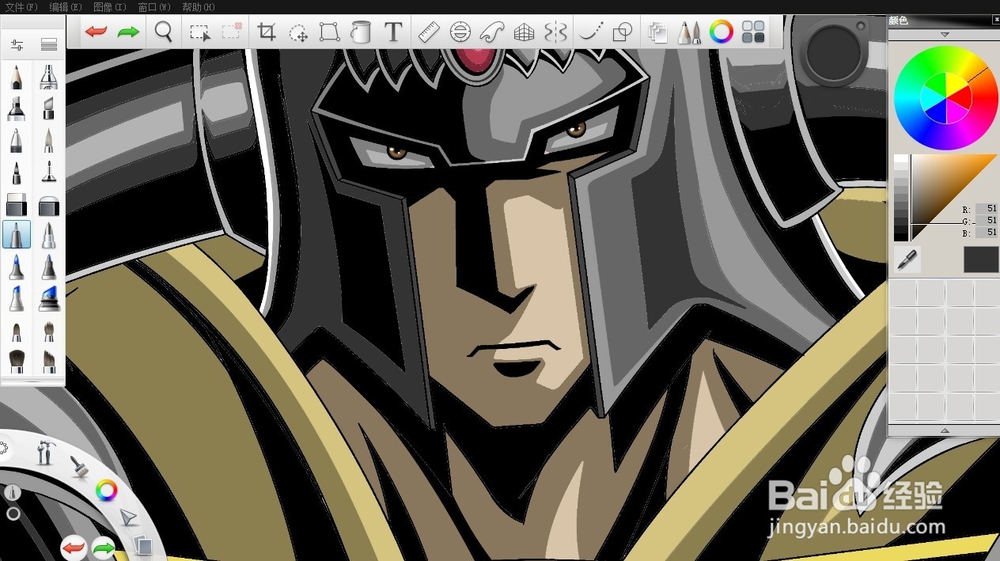The width and height of the screenshot is (1000, 561).
Task: Click lagoon red undo button
Action: coord(73,547)
